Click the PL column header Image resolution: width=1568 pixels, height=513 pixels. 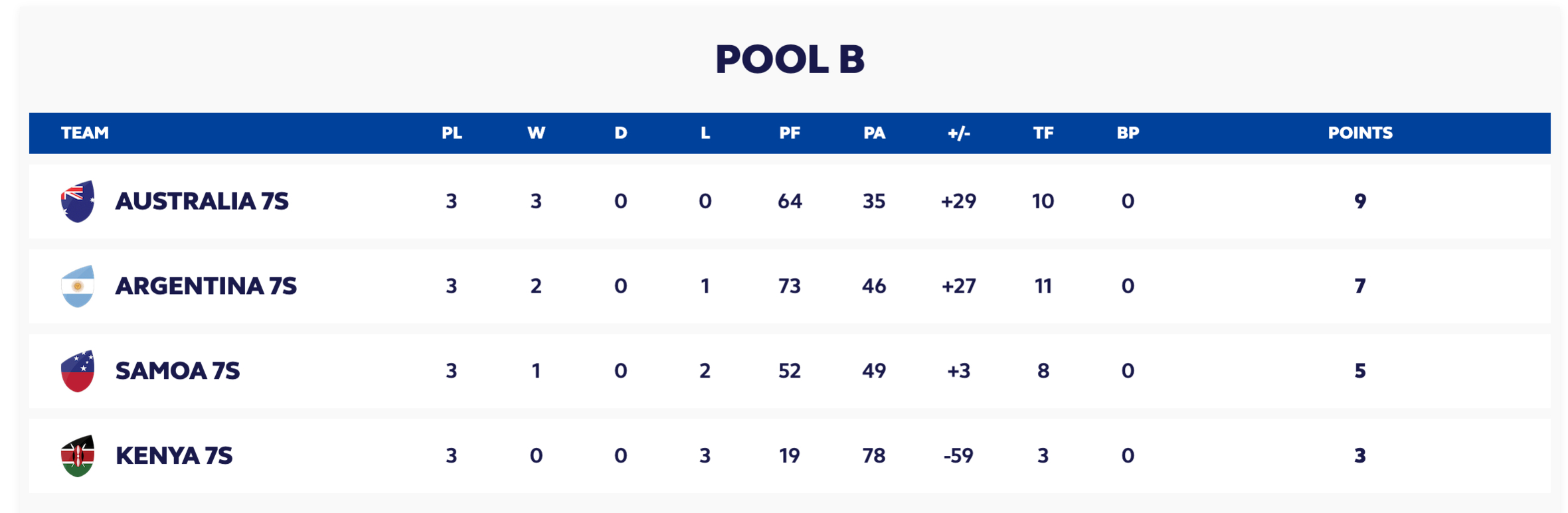coord(452,133)
